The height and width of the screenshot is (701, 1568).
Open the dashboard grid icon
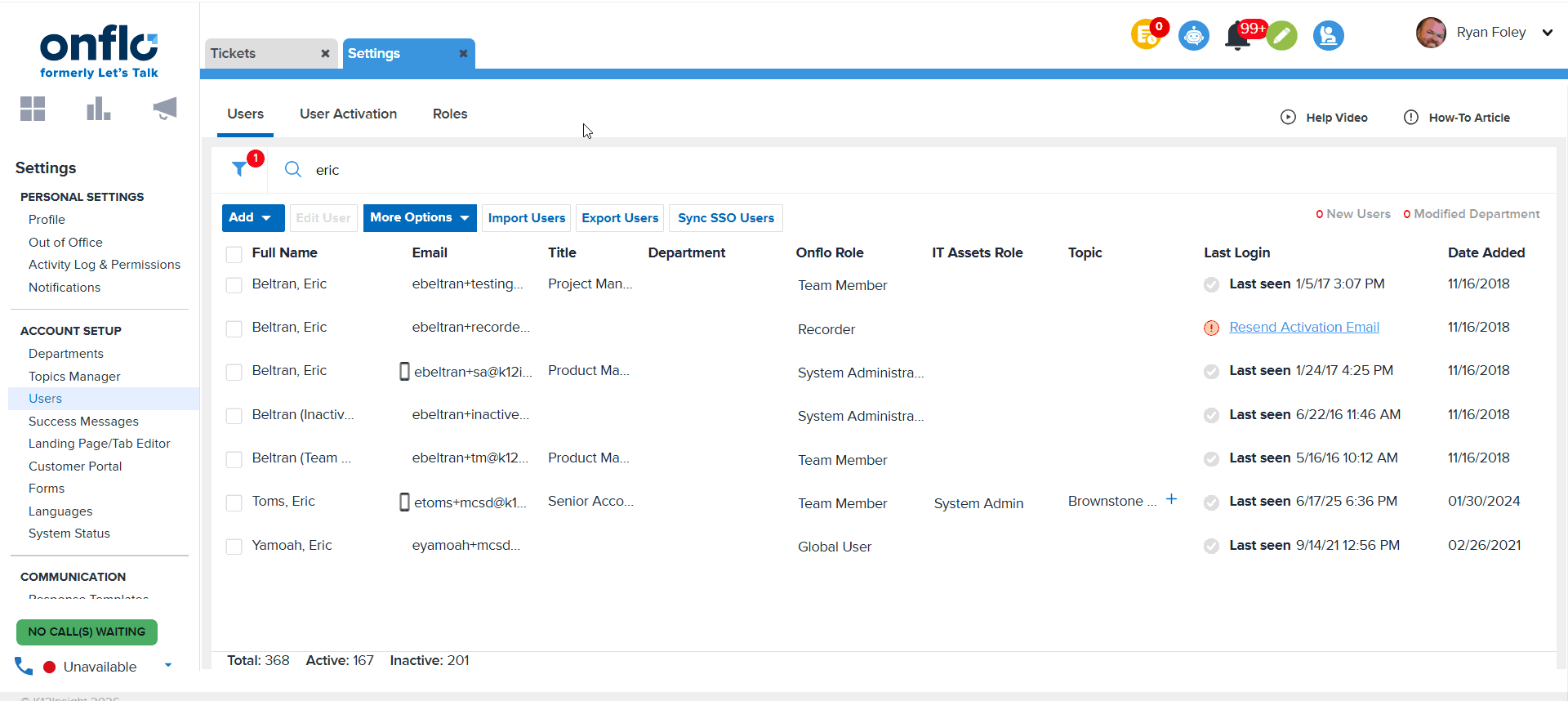[x=33, y=109]
